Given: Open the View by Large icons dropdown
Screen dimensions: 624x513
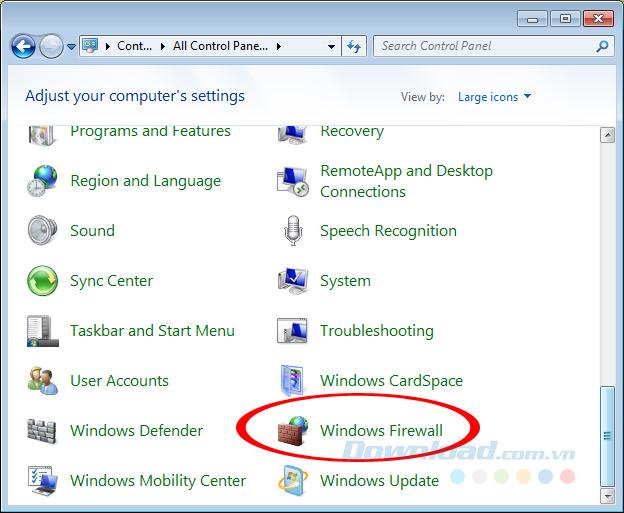Looking at the screenshot, I should (x=495, y=97).
